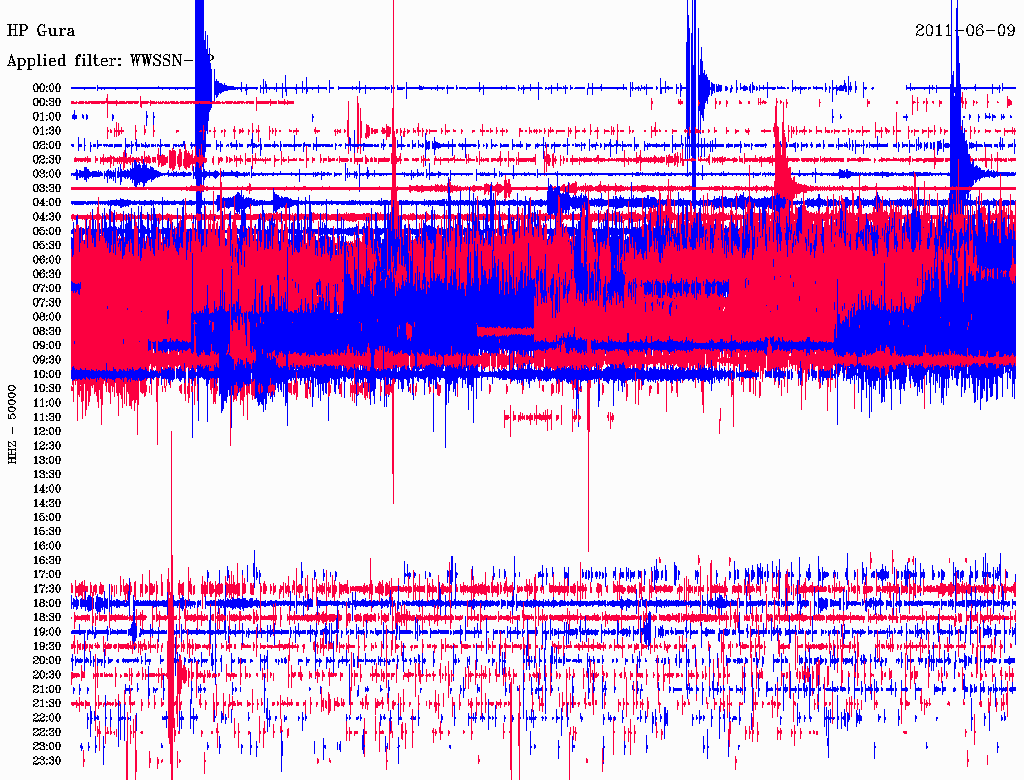Screen dimensions: 1024x780
Task: Select the 05:00 time label
Action: click(x=47, y=231)
